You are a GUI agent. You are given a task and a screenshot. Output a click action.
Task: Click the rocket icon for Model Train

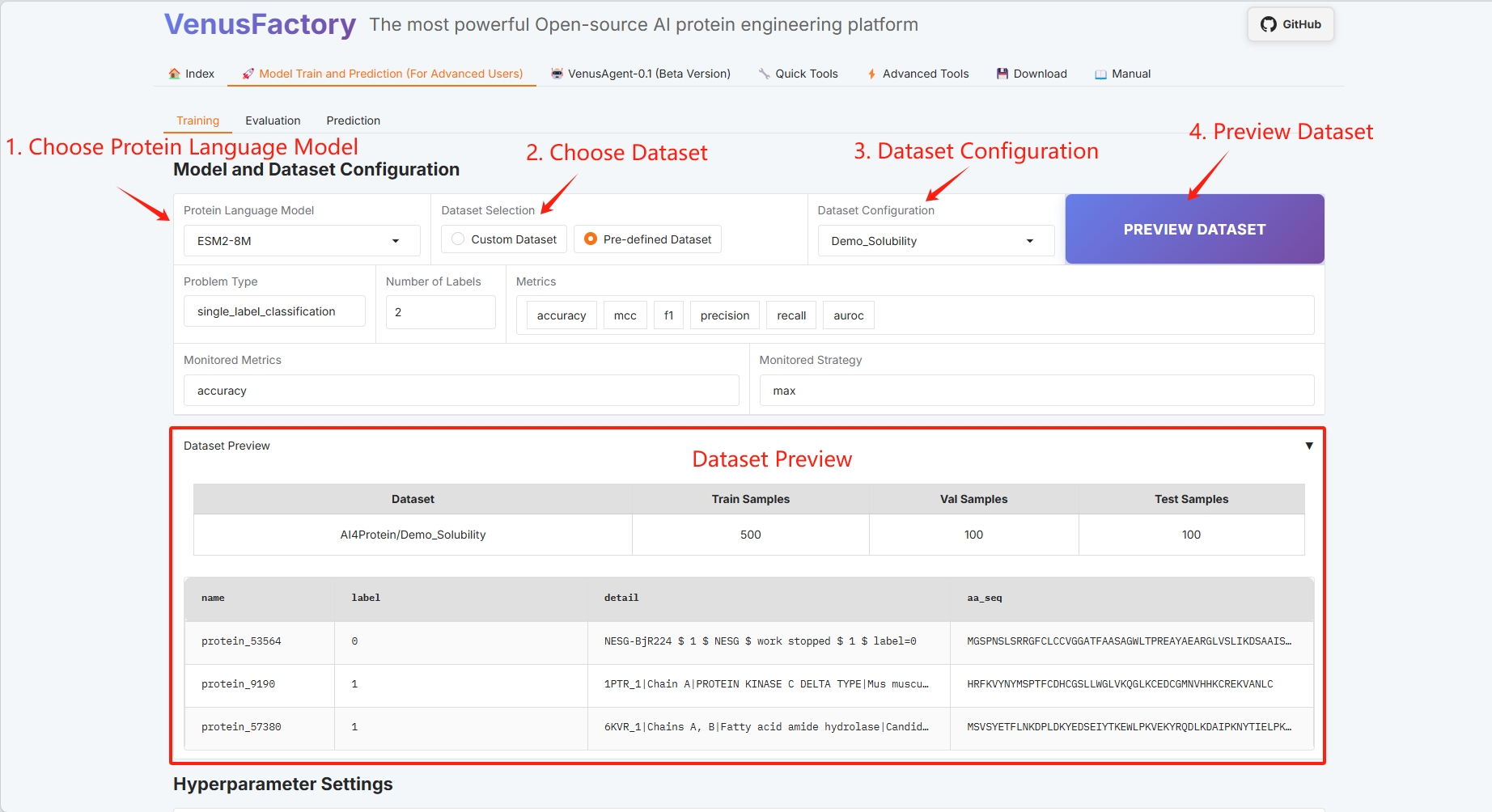(248, 74)
